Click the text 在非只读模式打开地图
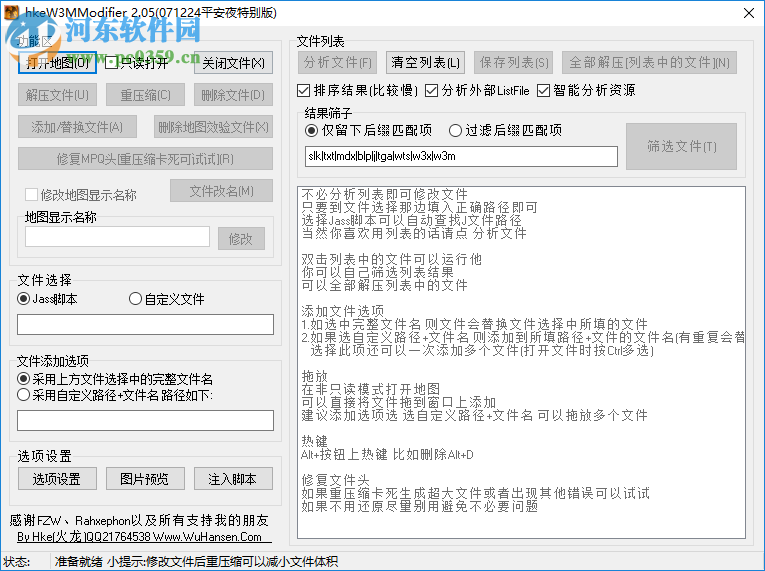Image resolution: width=765 pixels, height=571 pixels. pos(371,389)
